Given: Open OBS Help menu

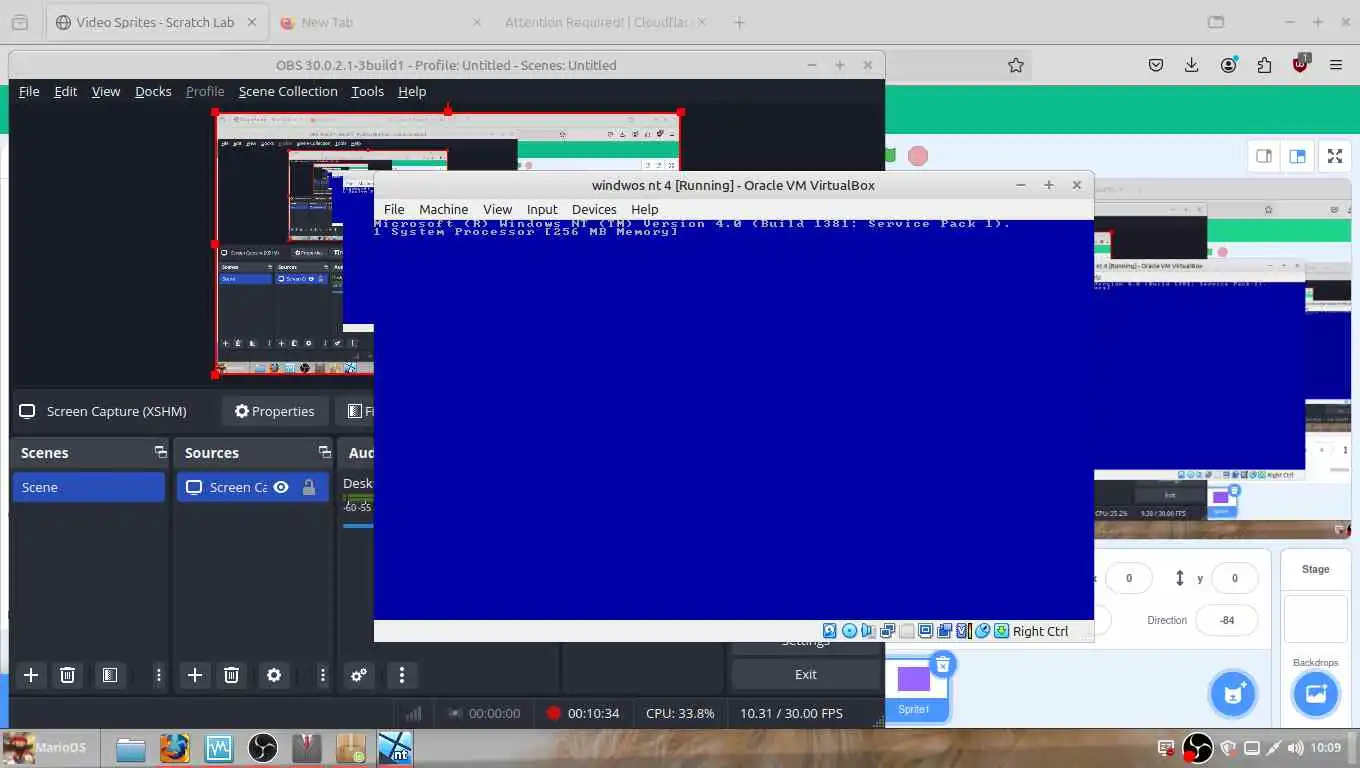Looking at the screenshot, I should point(412,91).
